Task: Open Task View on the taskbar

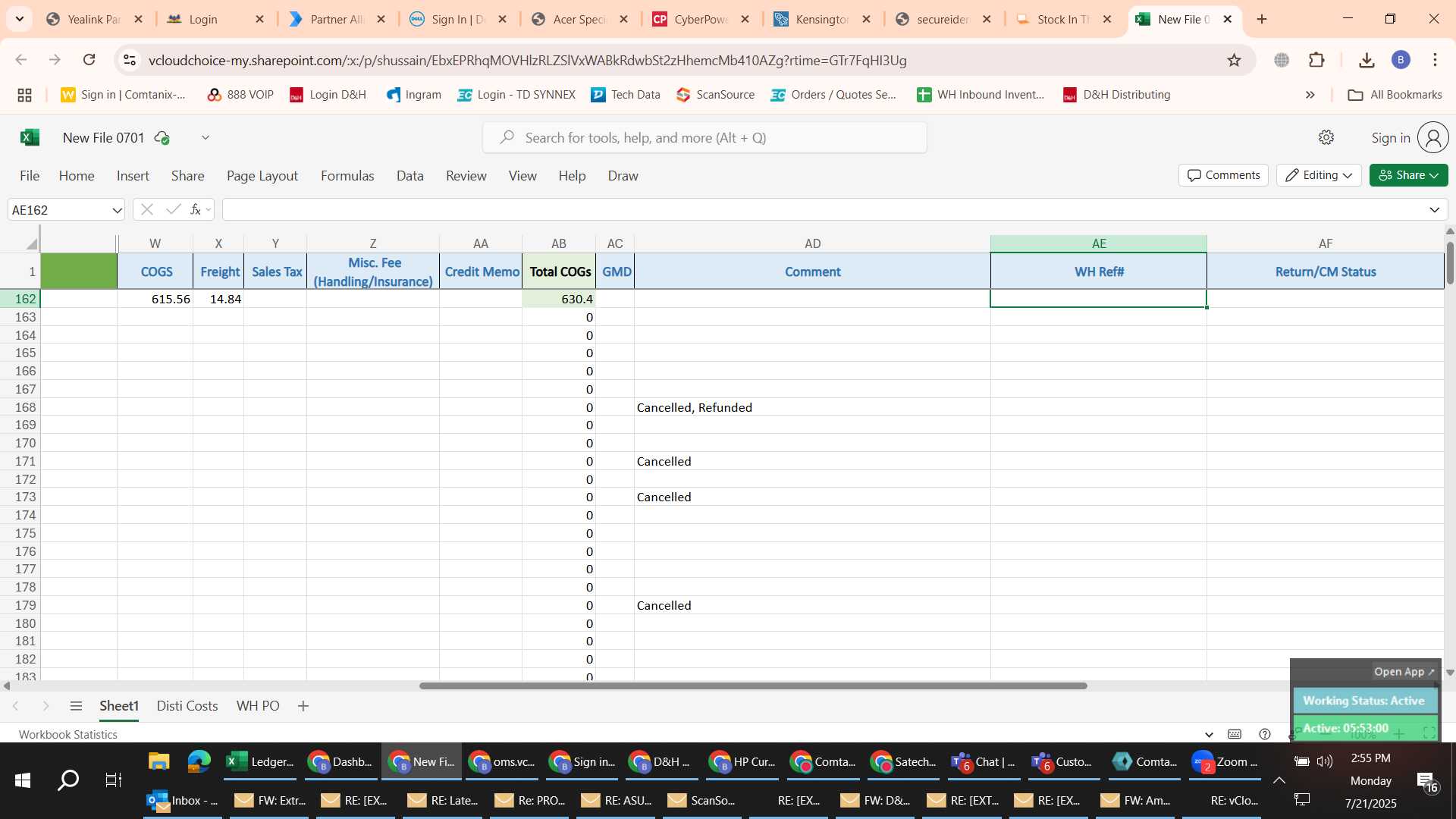Action: 113,780
